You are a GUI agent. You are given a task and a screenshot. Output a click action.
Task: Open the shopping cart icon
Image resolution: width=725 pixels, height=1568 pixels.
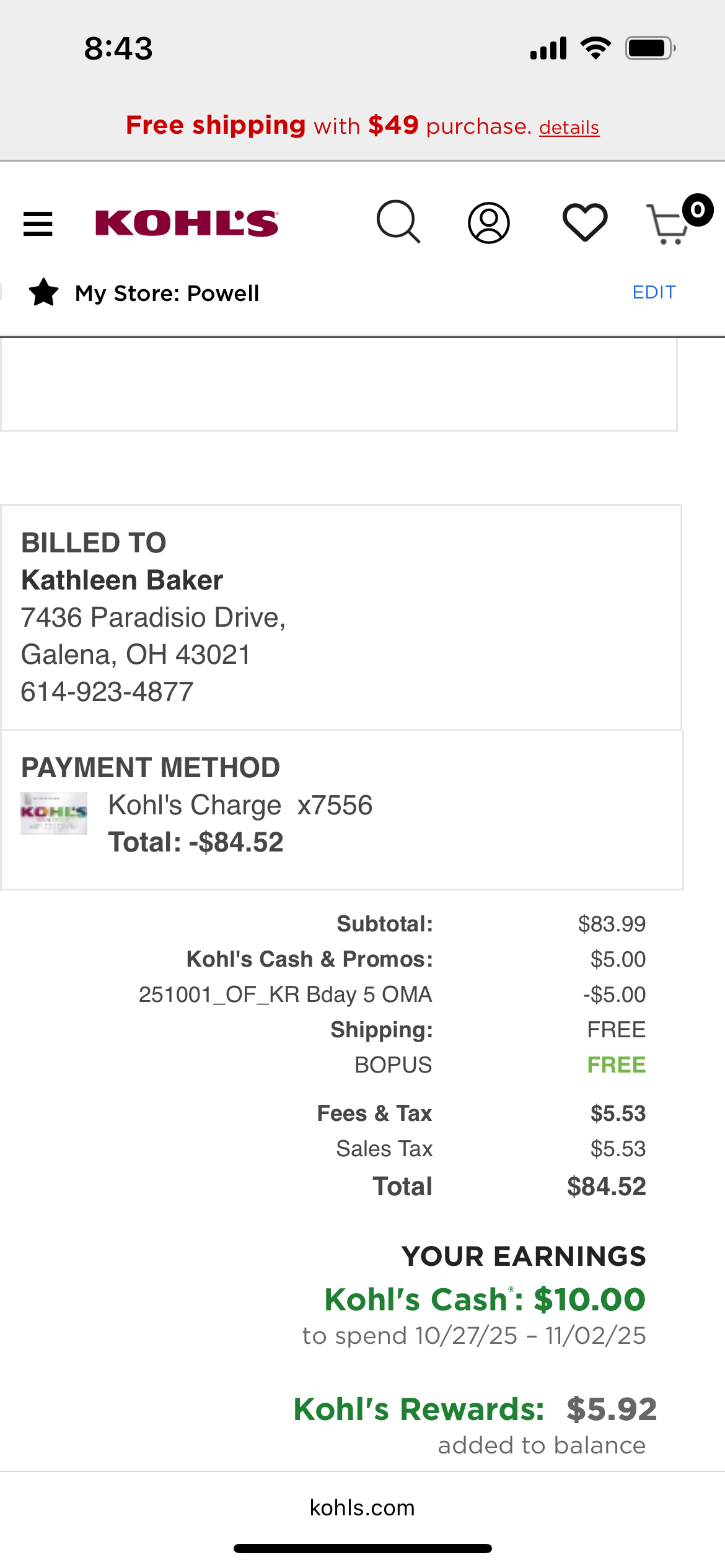click(x=668, y=224)
